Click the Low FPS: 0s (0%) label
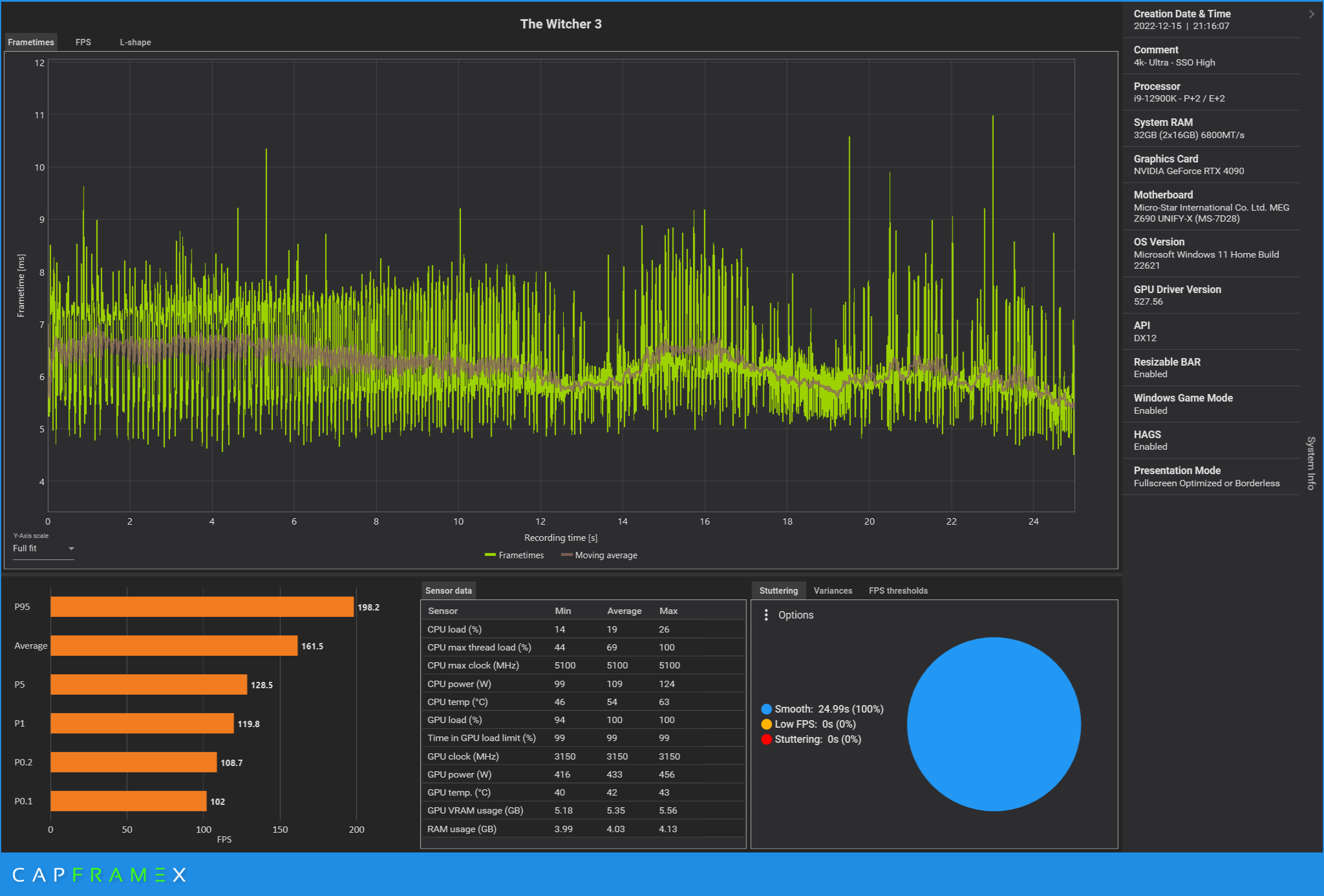This screenshot has height=896, width=1324. point(815,724)
